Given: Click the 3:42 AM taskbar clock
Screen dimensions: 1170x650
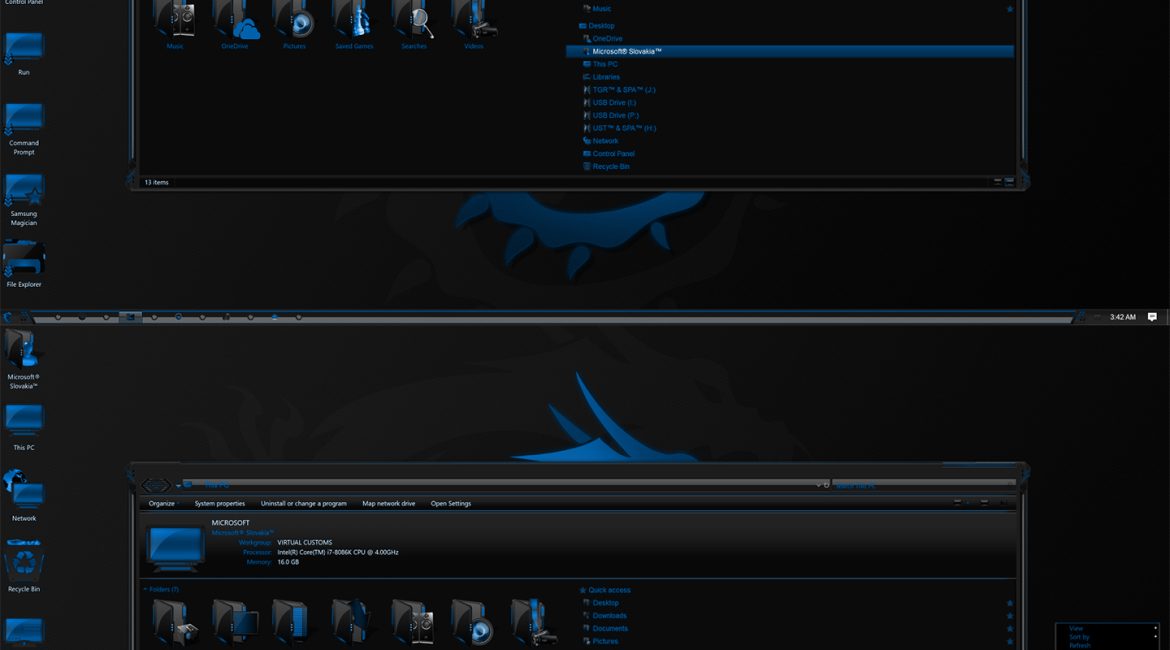Looking at the screenshot, I should pos(1122,317).
